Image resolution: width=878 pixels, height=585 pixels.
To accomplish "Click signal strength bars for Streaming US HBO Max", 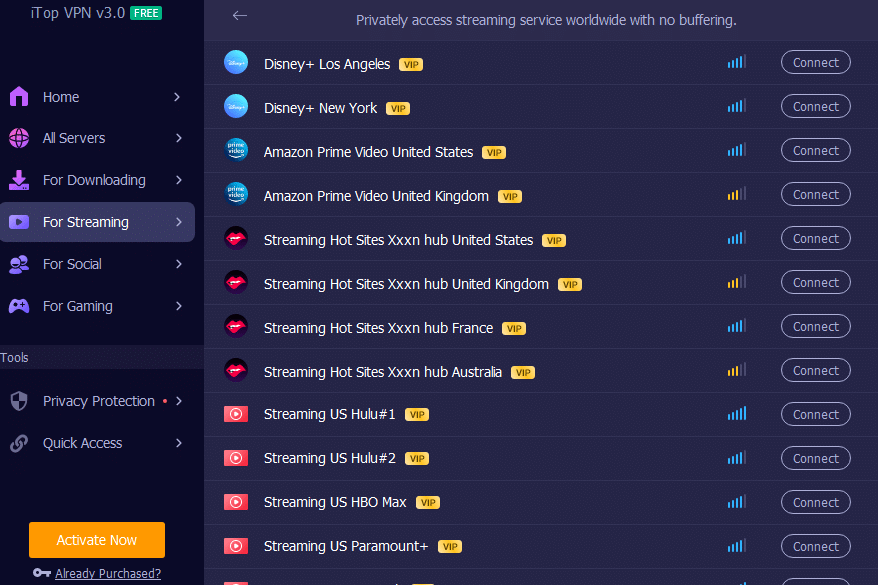I will pos(736,502).
